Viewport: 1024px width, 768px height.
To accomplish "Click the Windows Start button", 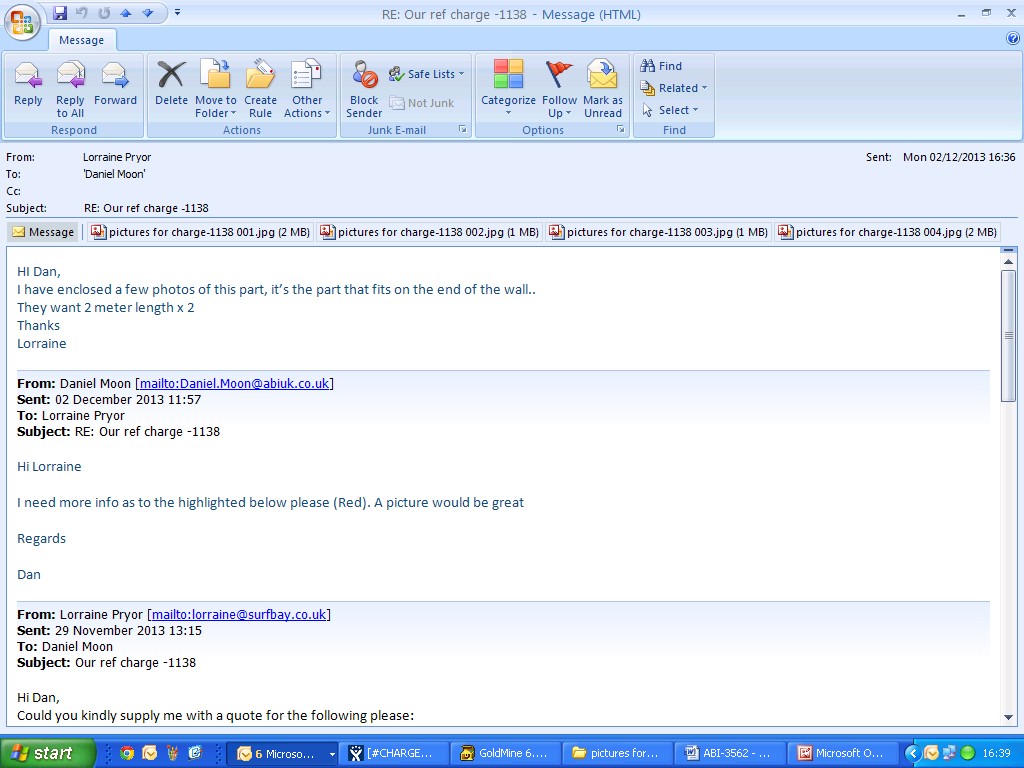I will [43, 753].
